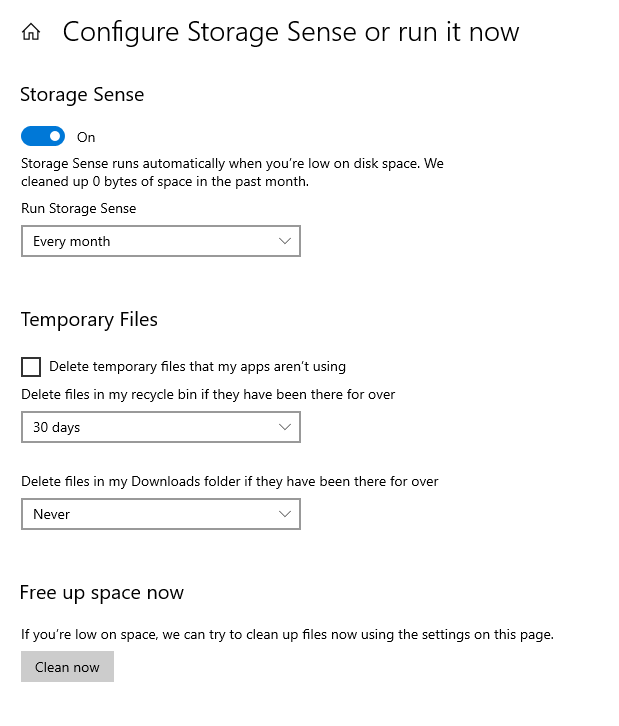
Task: Click the "On" label beside the switch
Action: (x=86, y=137)
